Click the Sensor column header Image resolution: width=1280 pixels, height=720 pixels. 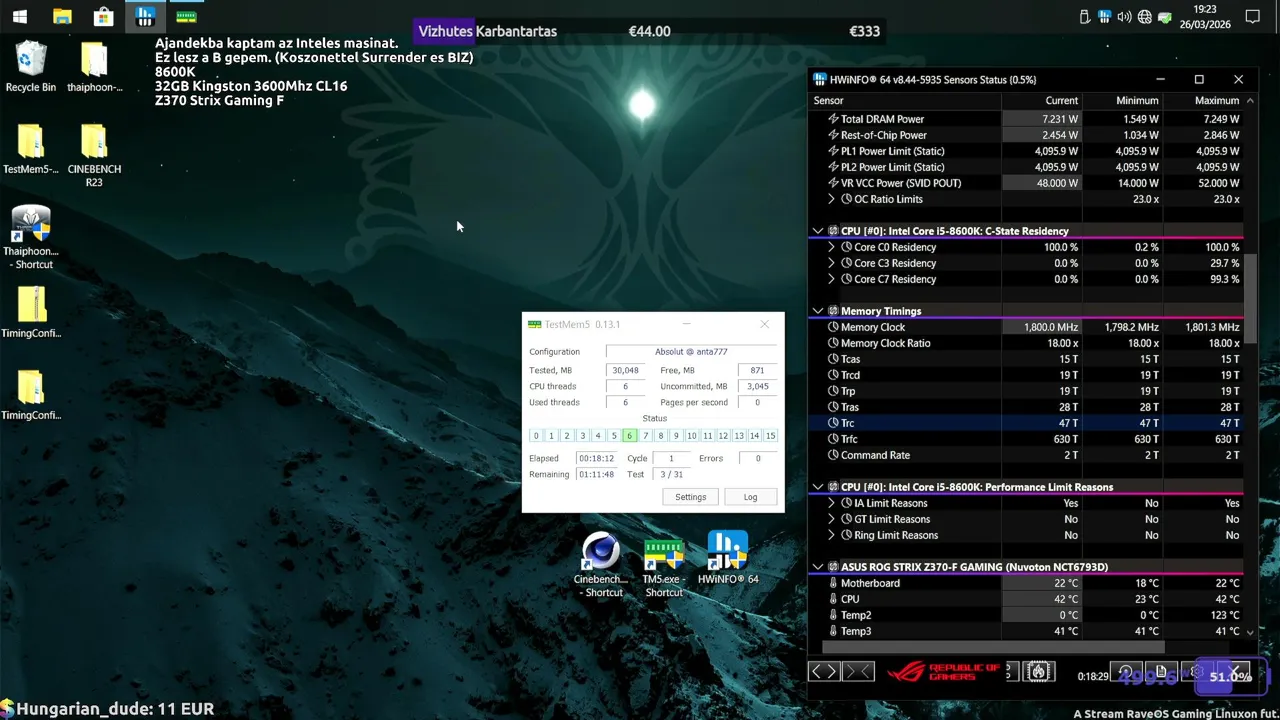(905, 100)
